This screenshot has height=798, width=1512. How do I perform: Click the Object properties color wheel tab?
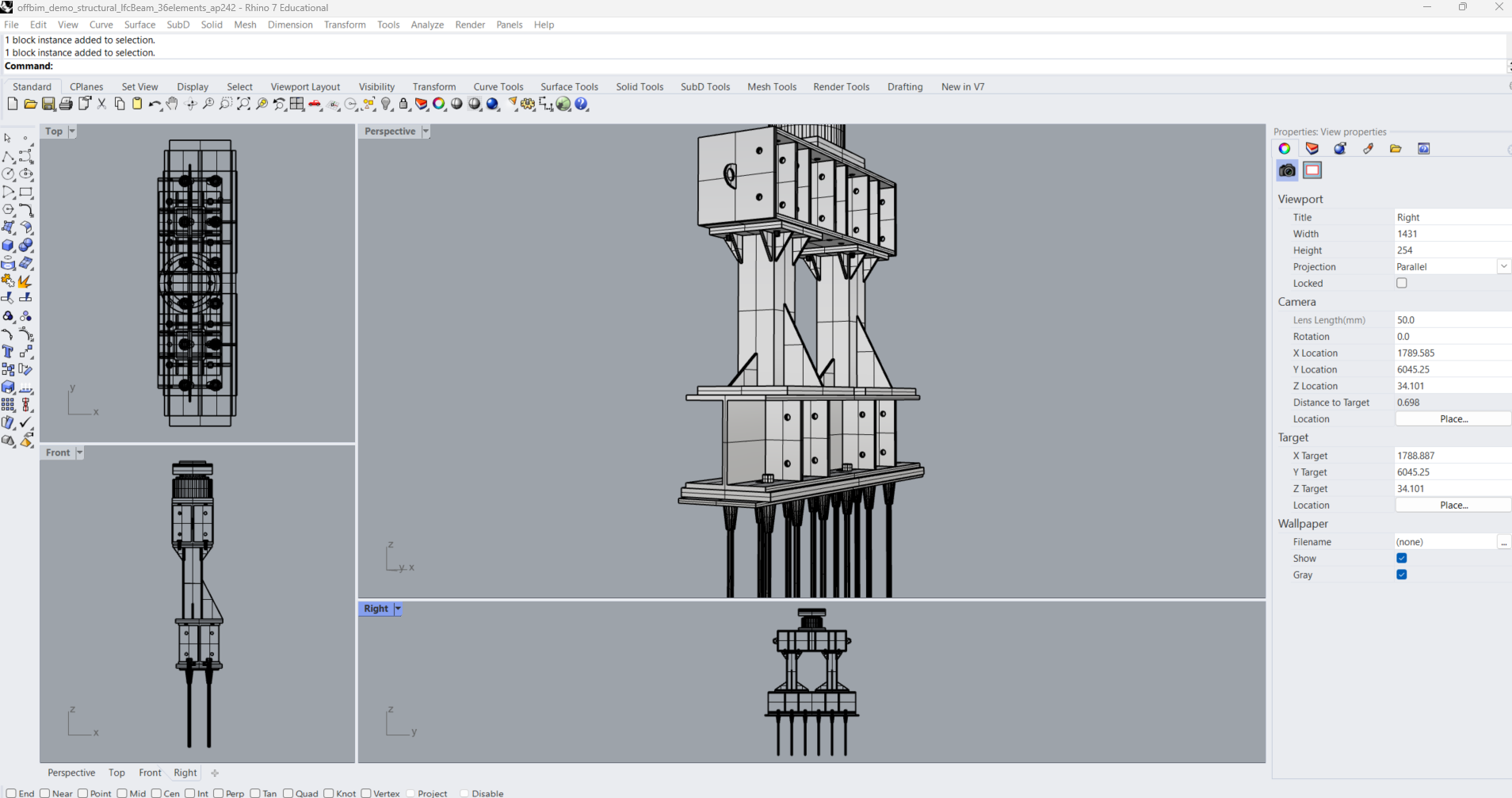[1285, 148]
